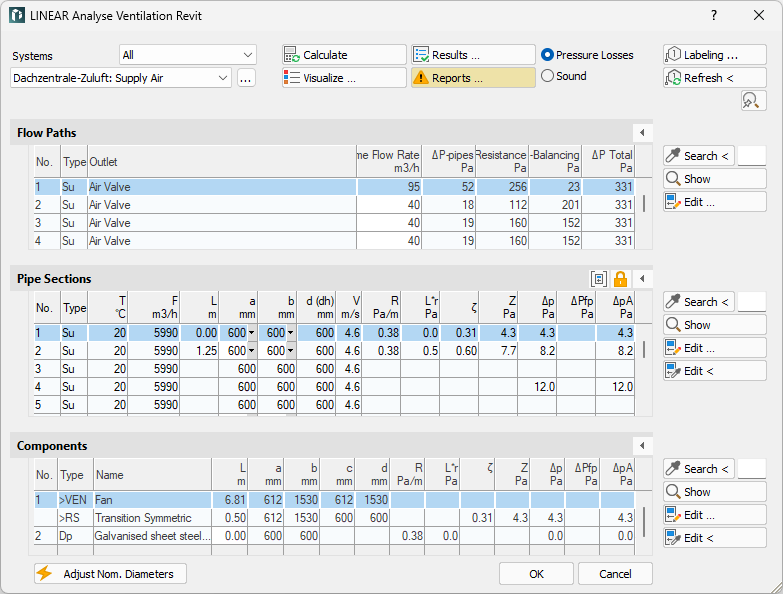Open the Reports warning button
The height and width of the screenshot is (594, 783).
[x=473, y=78]
